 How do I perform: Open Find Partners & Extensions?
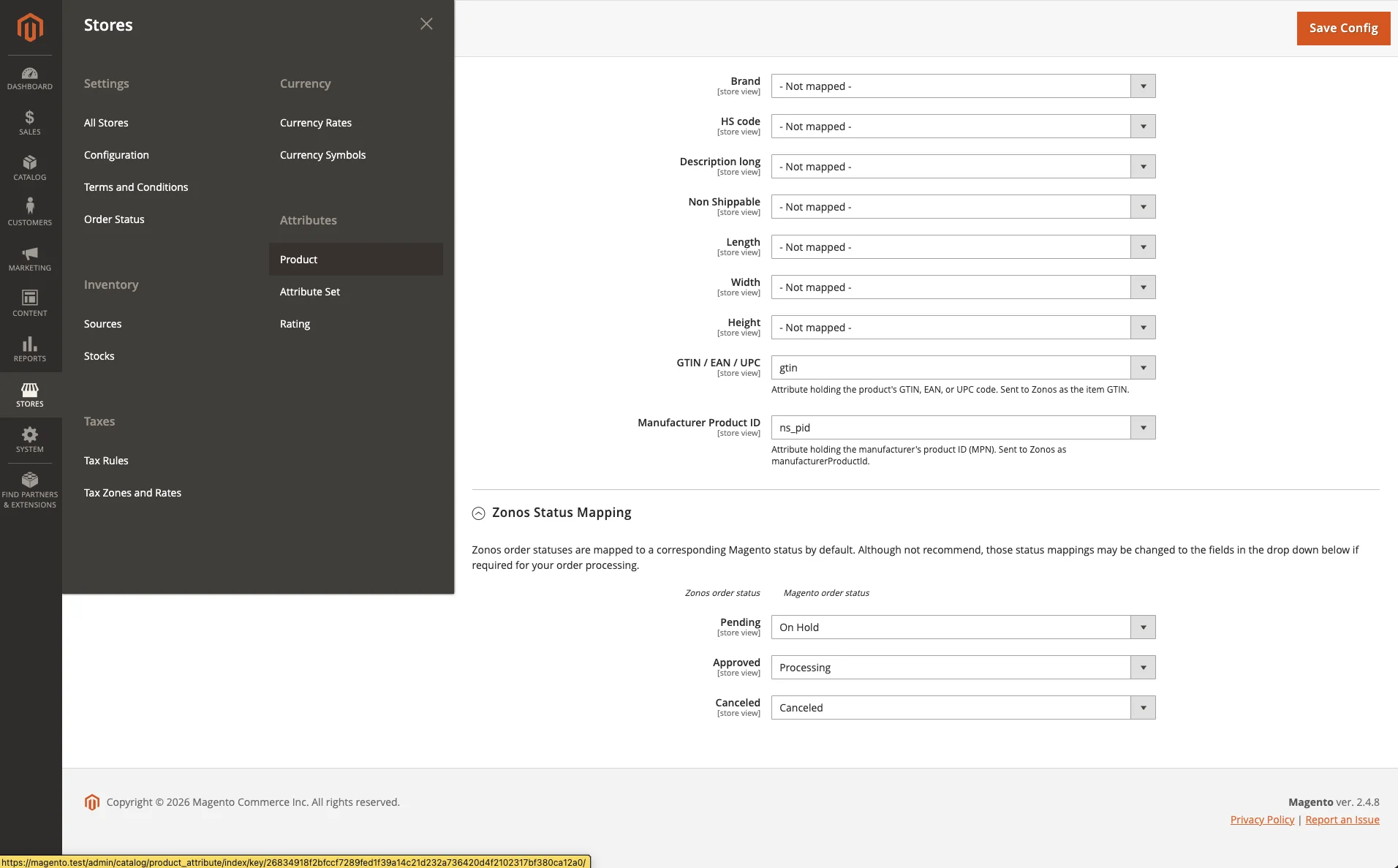30,489
